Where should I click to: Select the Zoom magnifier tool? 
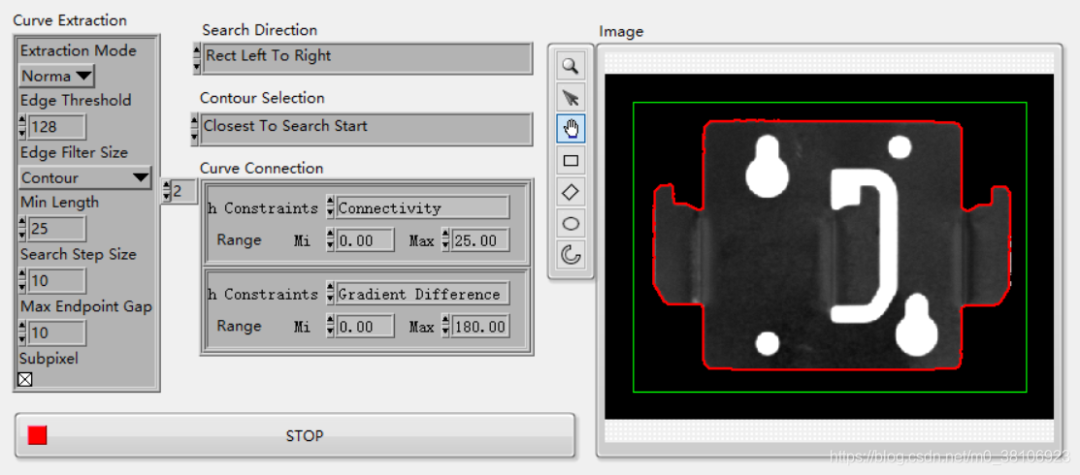570,66
